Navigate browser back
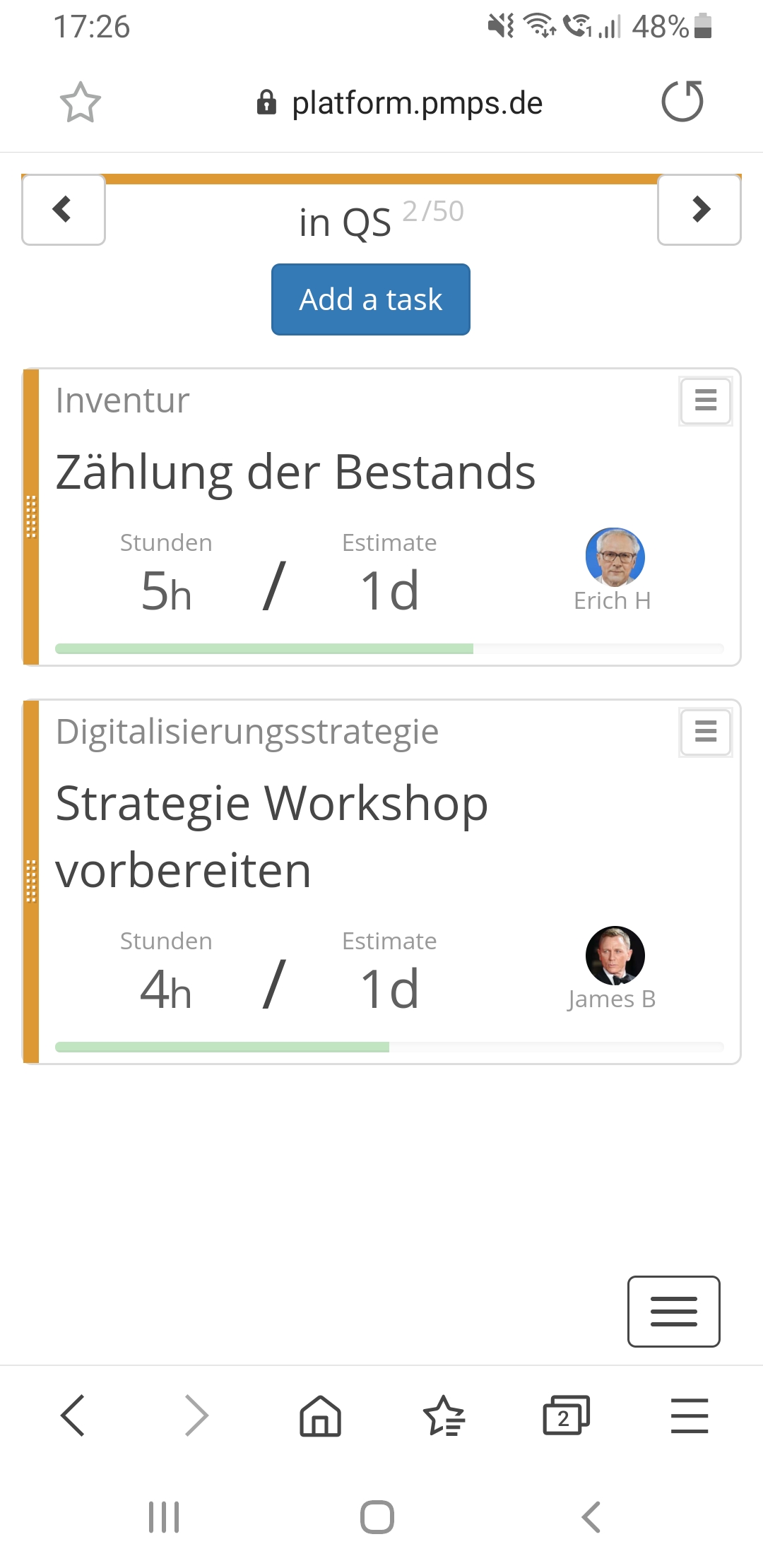763x1568 pixels. [73, 1415]
